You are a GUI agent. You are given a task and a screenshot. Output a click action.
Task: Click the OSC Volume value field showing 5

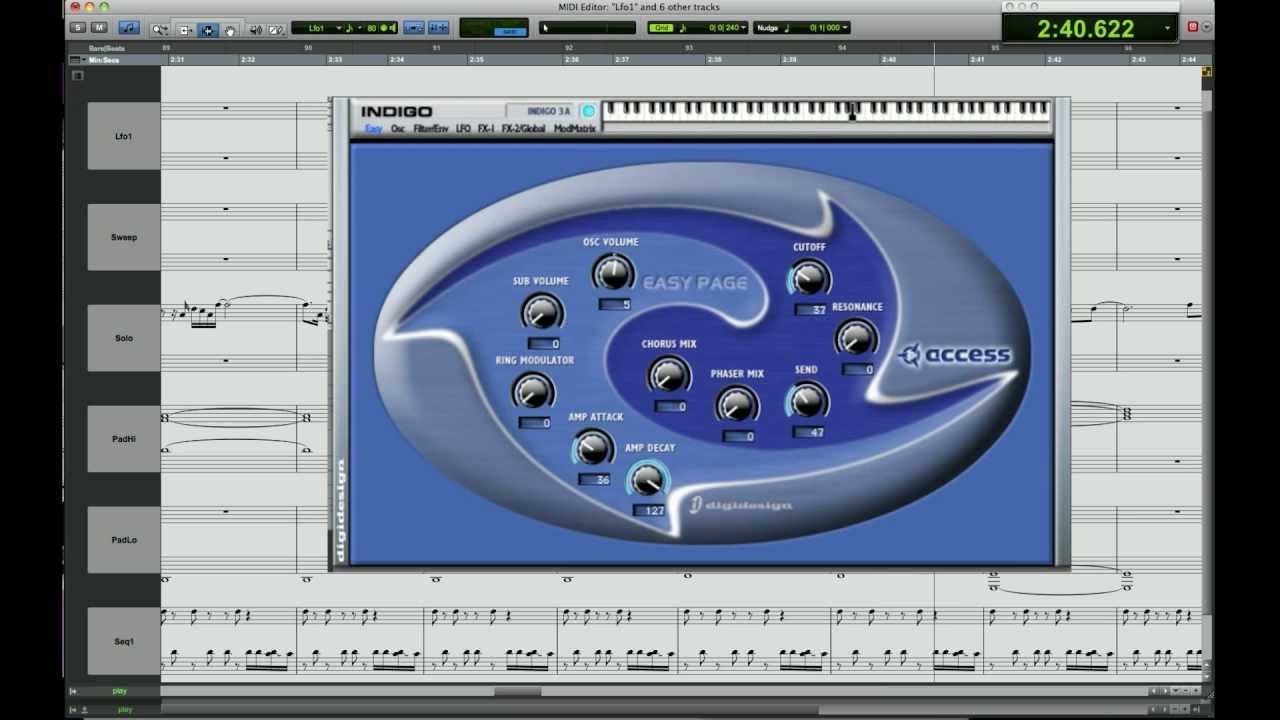[x=614, y=304]
